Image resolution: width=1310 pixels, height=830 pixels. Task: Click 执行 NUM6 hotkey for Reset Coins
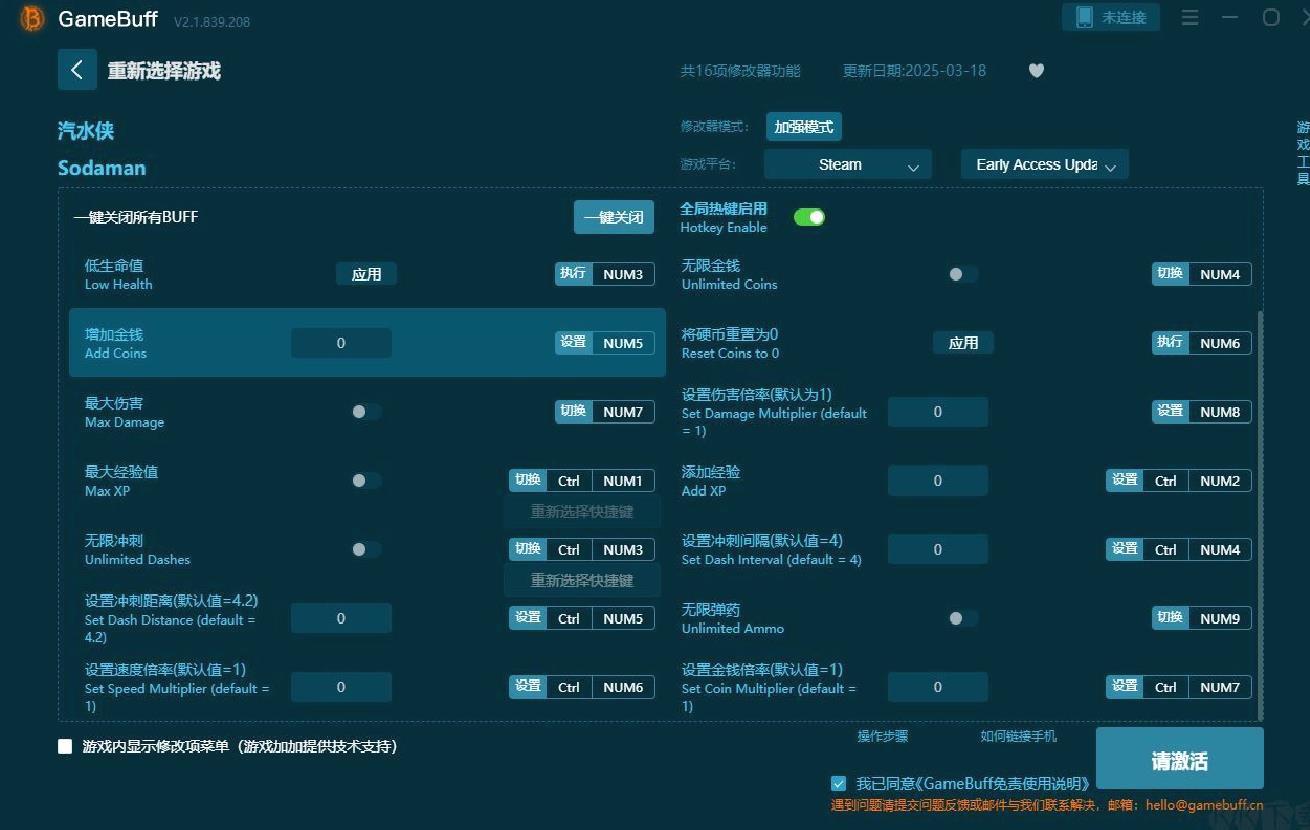(x=1201, y=343)
